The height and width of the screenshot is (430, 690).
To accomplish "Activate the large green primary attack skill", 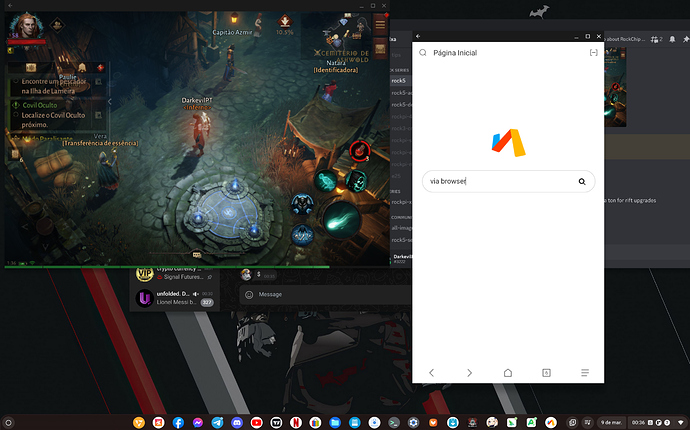I will pos(341,220).
